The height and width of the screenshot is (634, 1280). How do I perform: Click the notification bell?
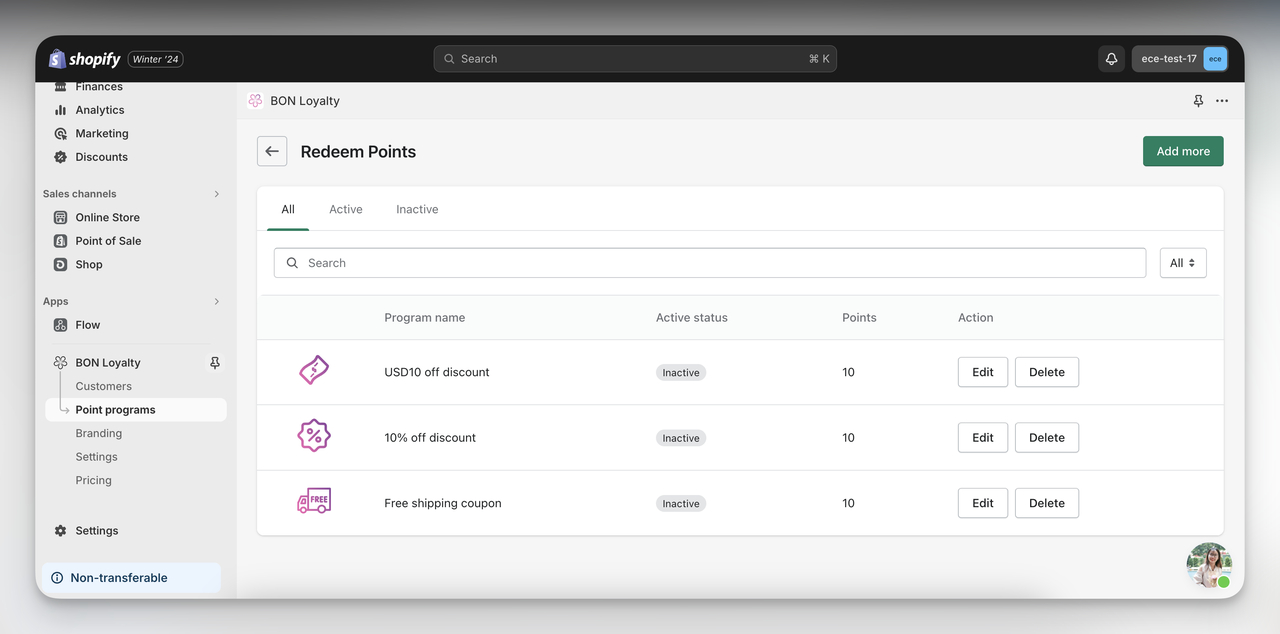pos(1111,58)
